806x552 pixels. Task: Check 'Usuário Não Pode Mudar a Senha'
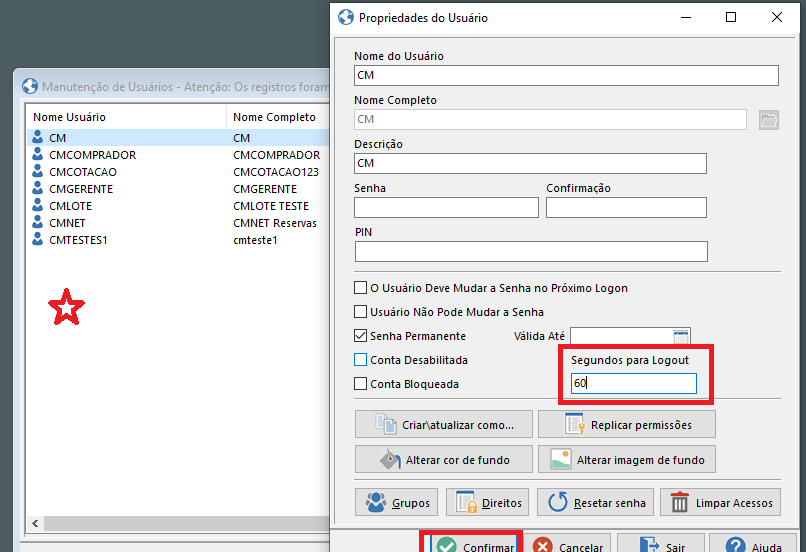pos(360,311)
